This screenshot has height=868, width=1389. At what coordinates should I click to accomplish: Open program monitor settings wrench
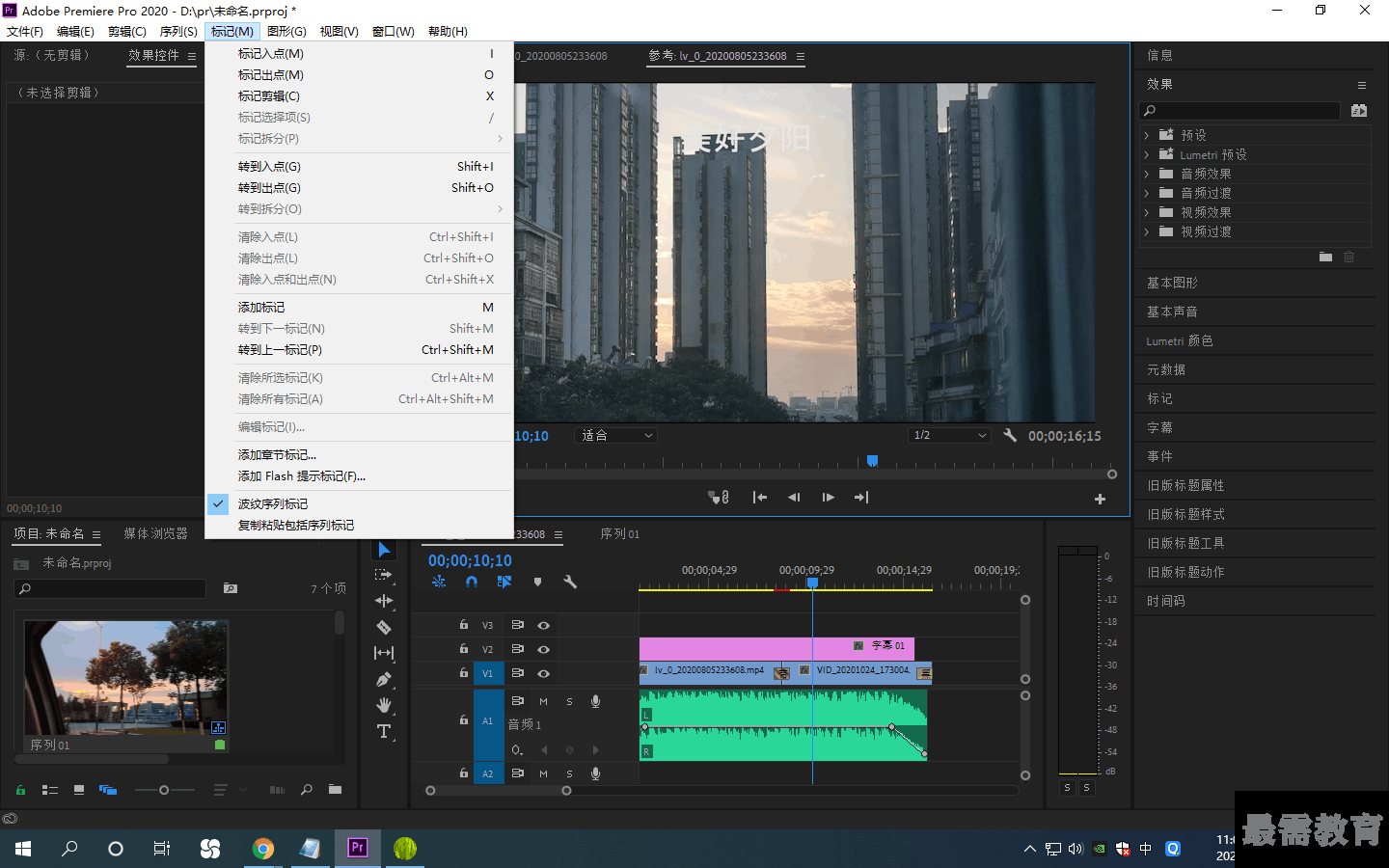pyautogui.click(x=1010, y=435)
